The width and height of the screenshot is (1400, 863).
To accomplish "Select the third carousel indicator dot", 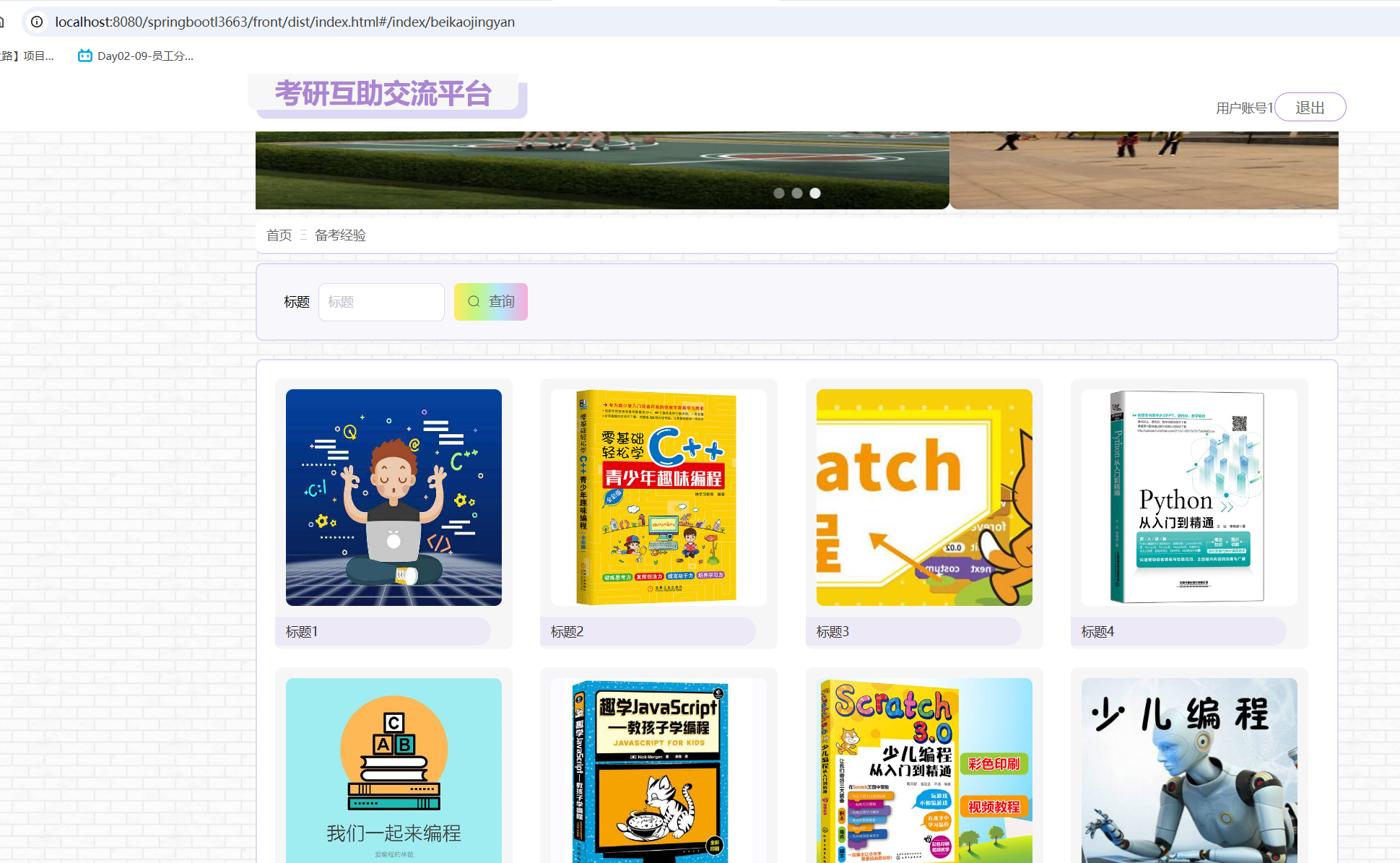I will [x=815, y=193].
